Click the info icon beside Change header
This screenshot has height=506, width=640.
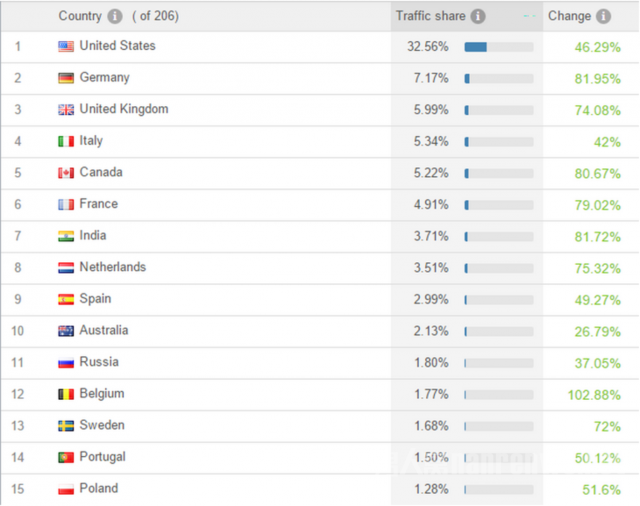pos(603,16)
